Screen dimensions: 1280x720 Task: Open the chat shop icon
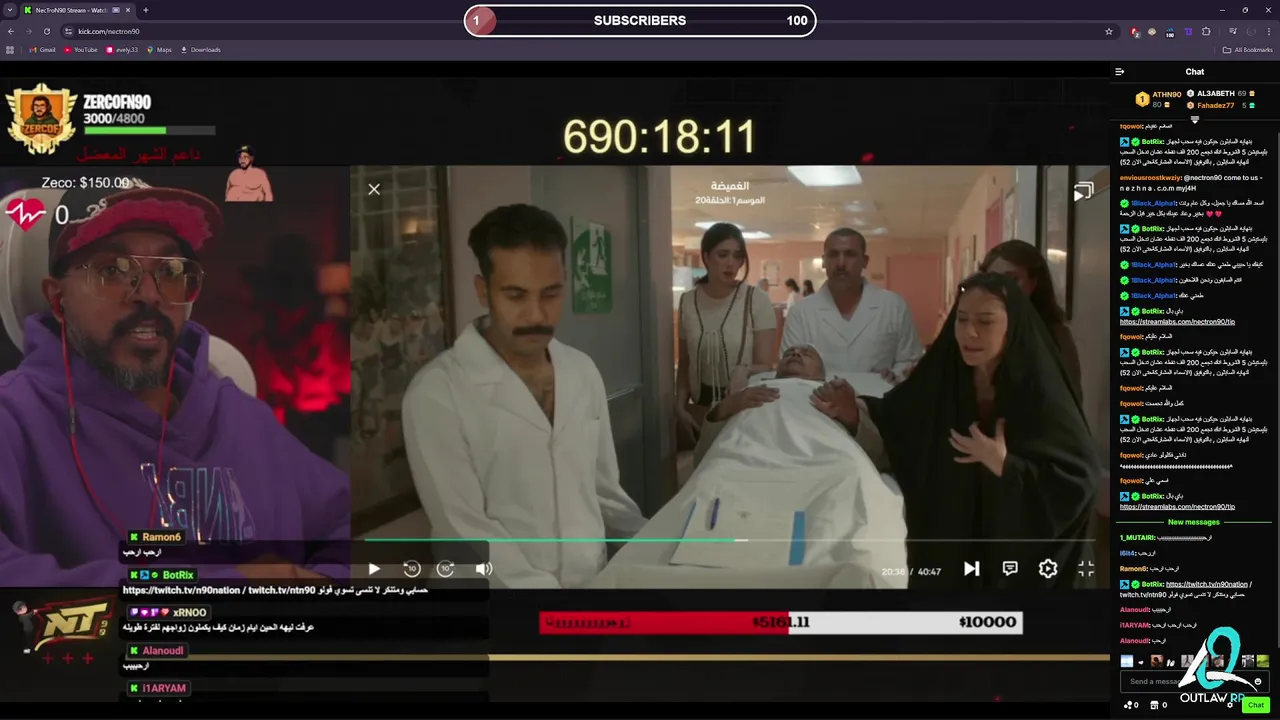coord(1158,705)
